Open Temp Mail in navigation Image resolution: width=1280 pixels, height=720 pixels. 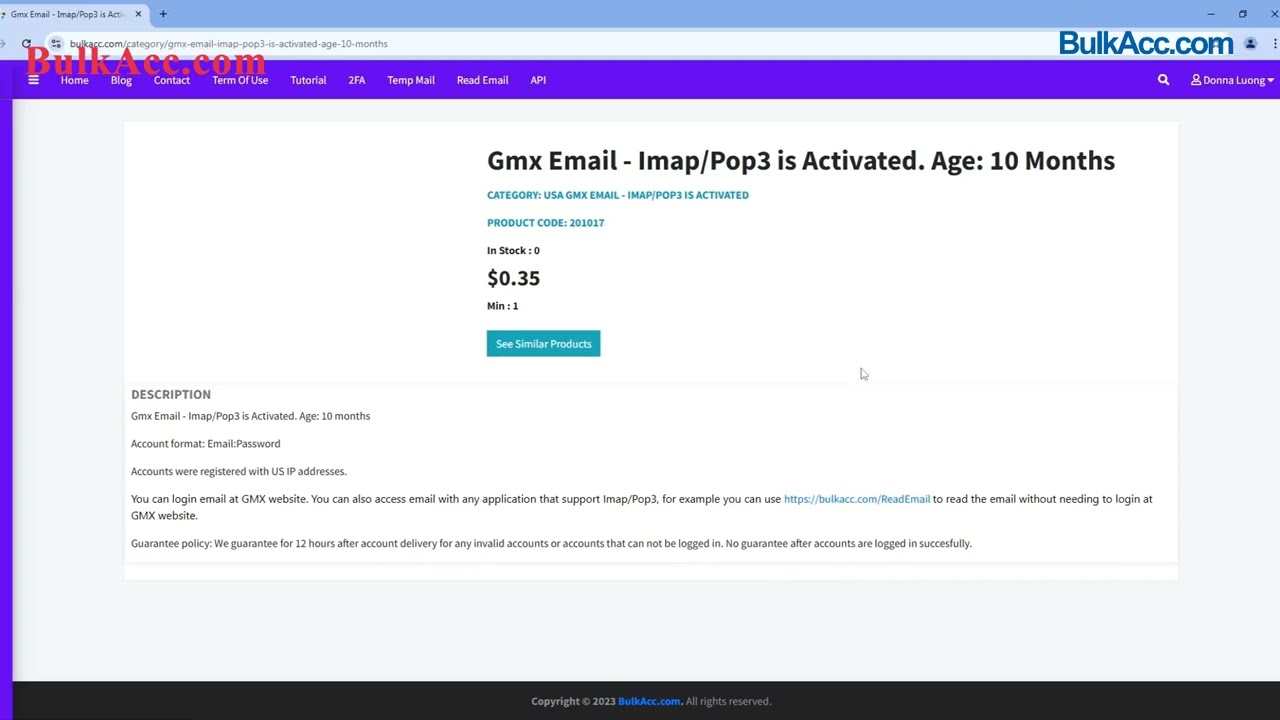[411, 80]
